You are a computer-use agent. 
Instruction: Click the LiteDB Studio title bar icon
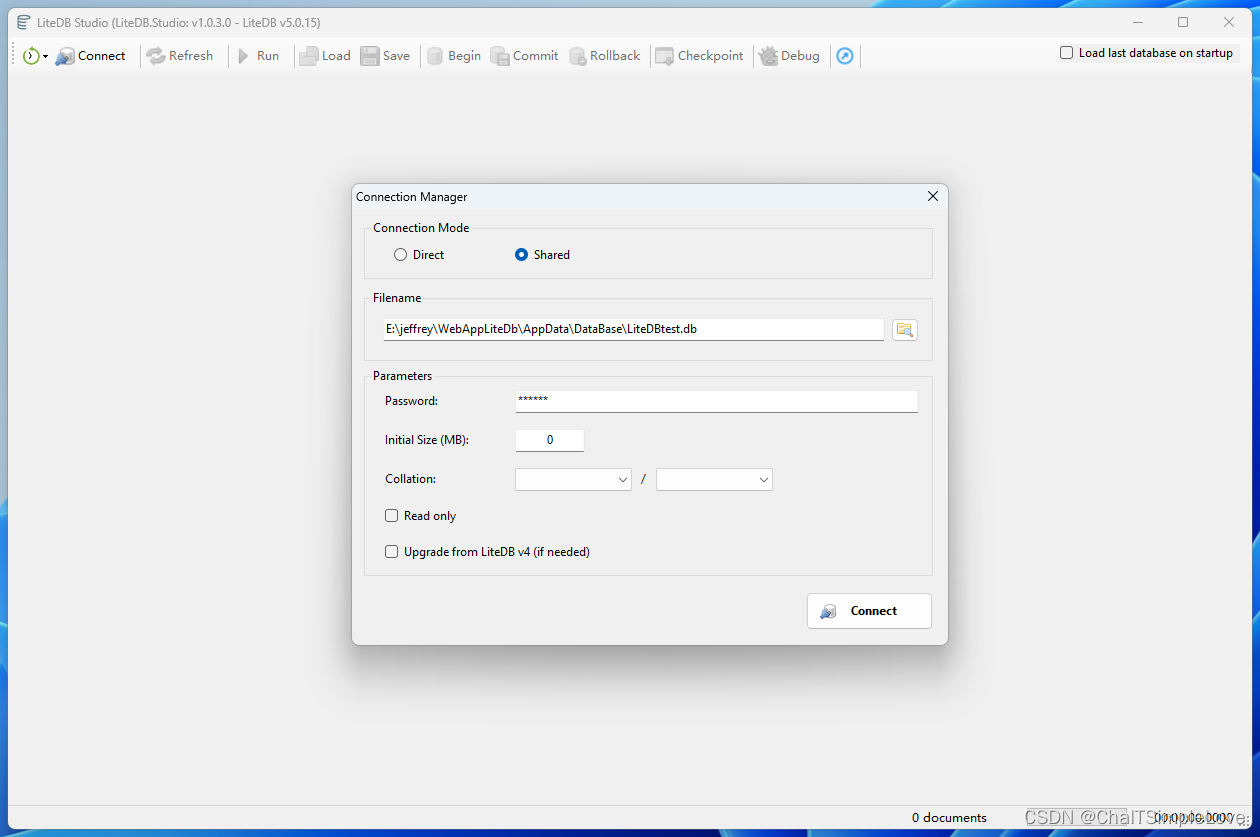pyautogui.click(x=23, y=22)
